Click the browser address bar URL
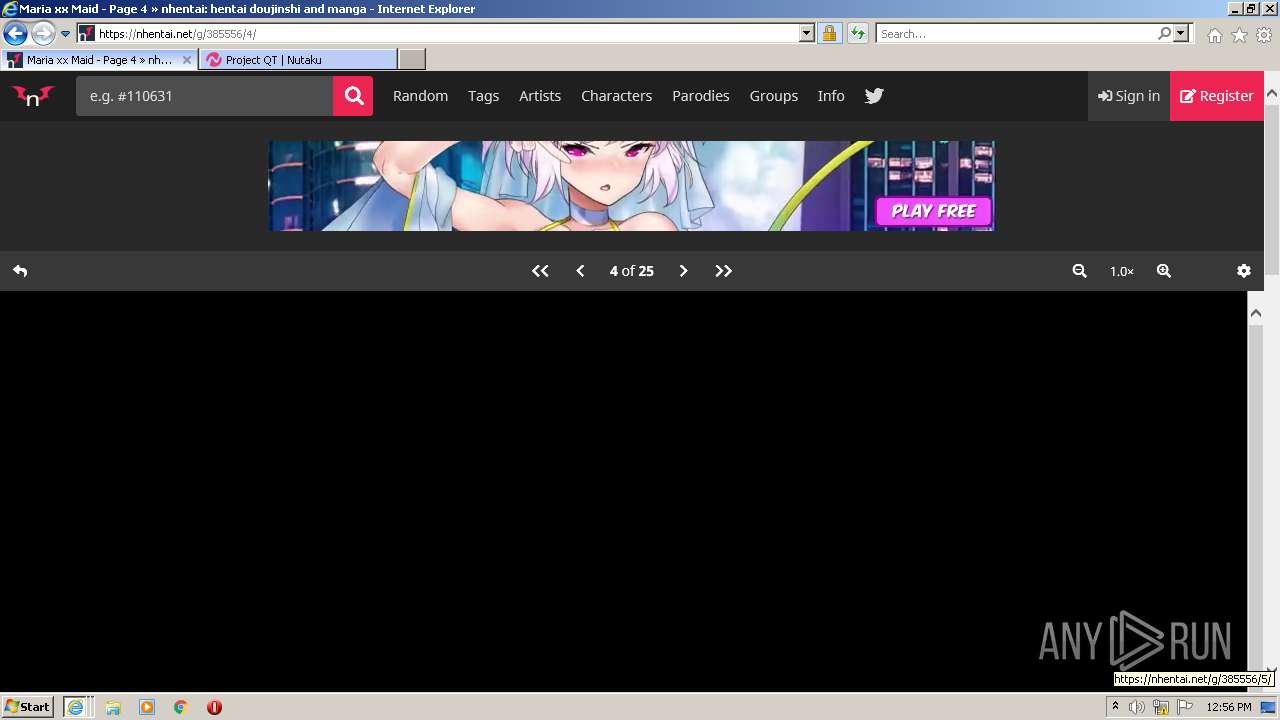1280x720 pixels. [447, 33]
